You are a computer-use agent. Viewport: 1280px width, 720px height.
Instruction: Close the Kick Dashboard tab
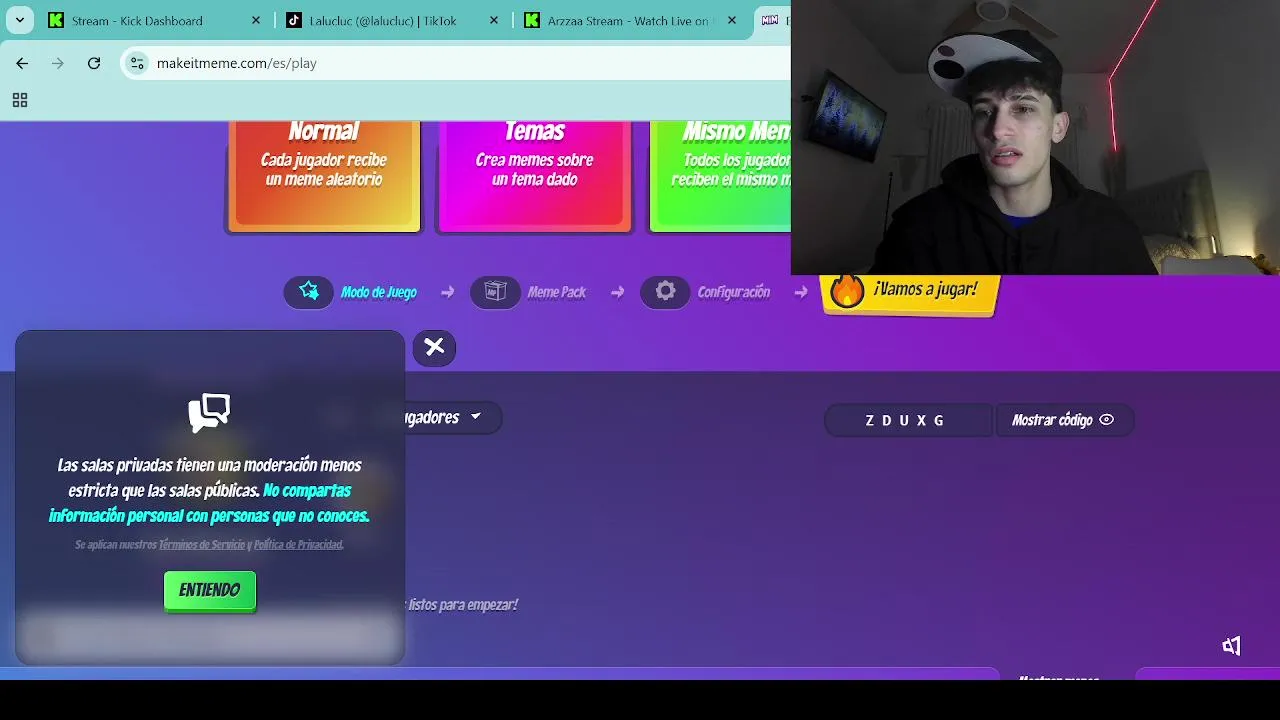(256, 20)
